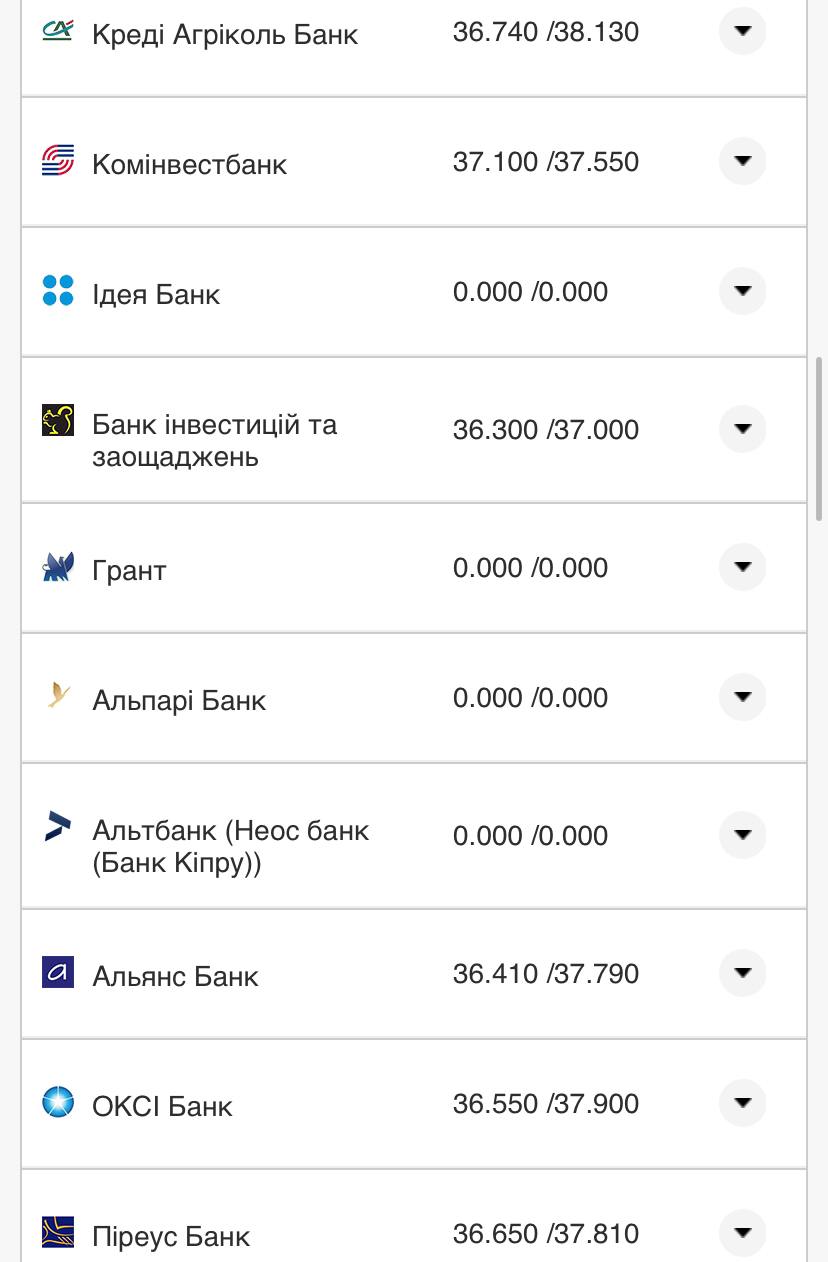828x1262 pixels.
Task: Click the Комінвестбанк logo icon
Action: (x=58, y=161)
